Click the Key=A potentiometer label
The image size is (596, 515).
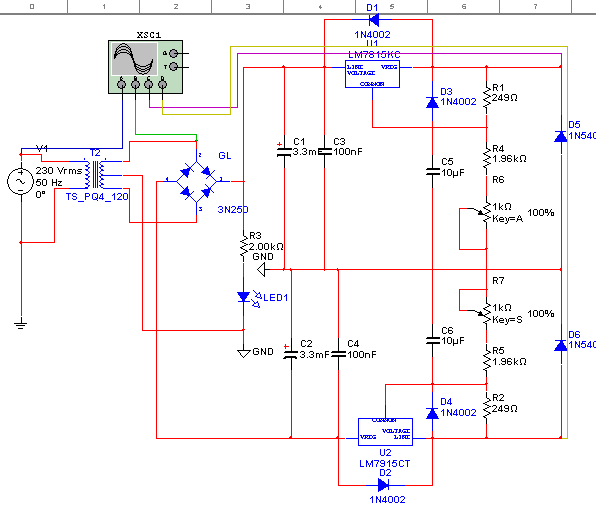coord(507,219)
